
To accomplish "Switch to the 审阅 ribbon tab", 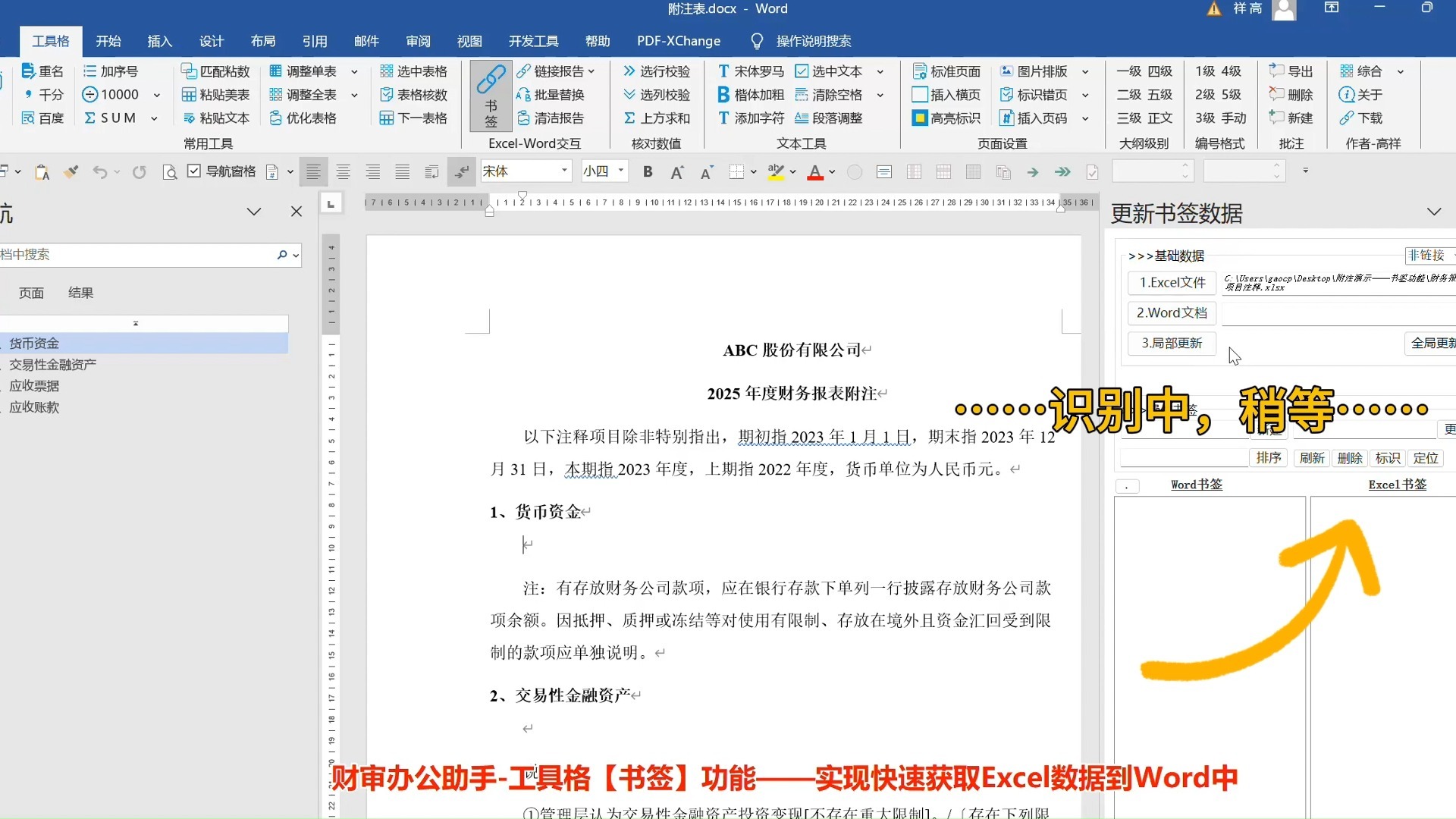I will coord(418,41).
